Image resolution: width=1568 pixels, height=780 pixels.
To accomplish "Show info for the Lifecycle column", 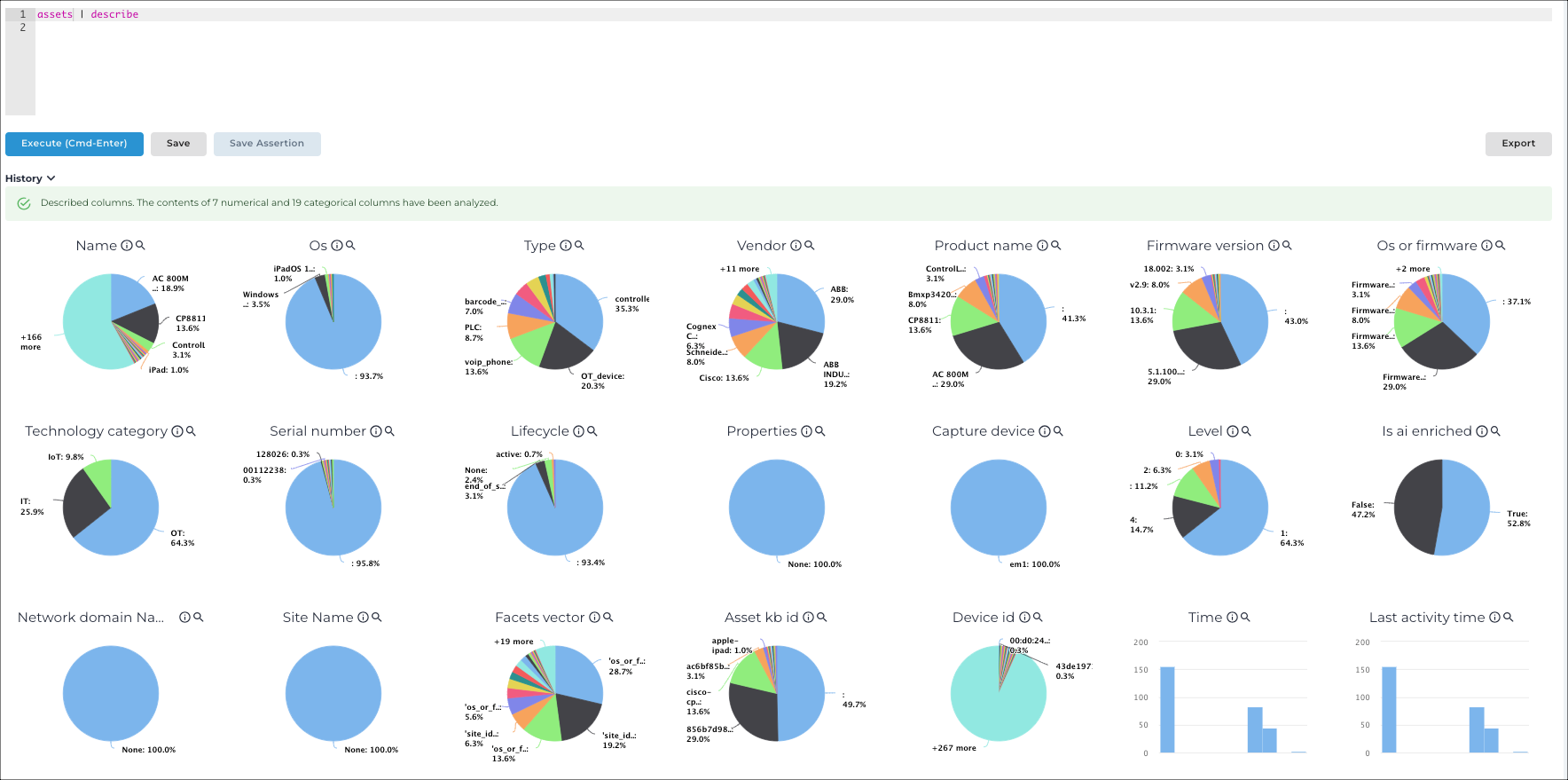I will 578,431.
